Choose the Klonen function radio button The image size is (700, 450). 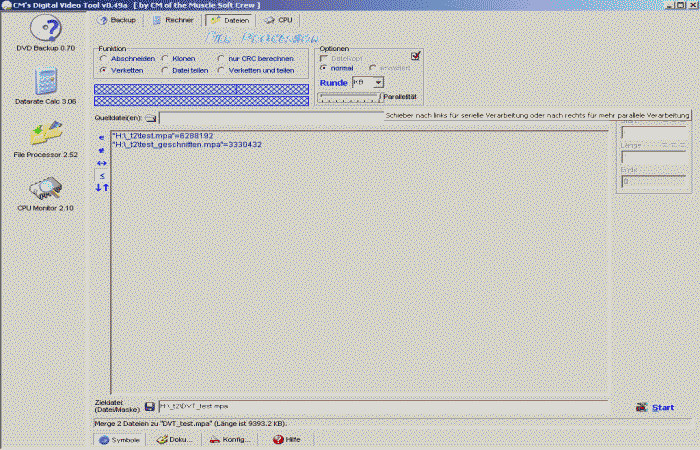(165, 59)
